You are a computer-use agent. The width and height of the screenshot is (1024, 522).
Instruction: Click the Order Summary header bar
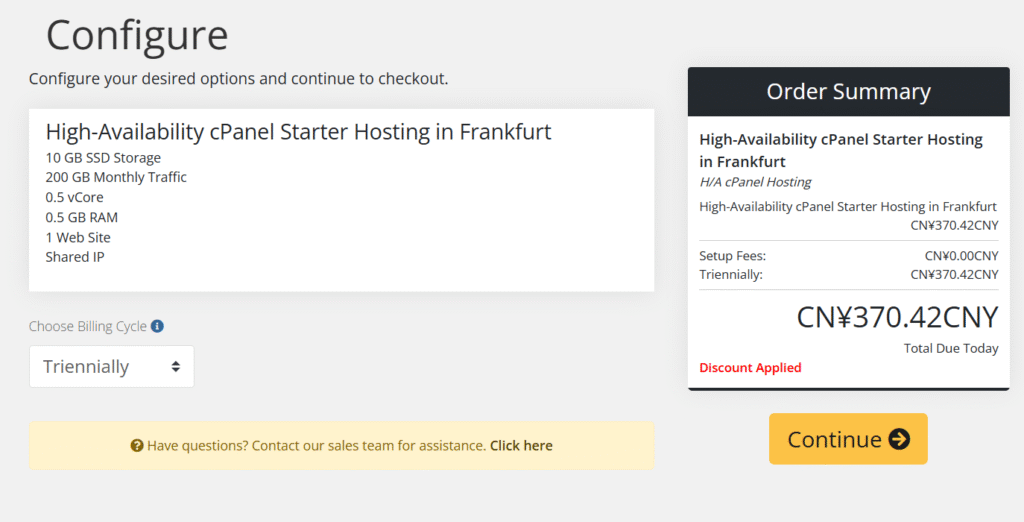click(848, 92)
